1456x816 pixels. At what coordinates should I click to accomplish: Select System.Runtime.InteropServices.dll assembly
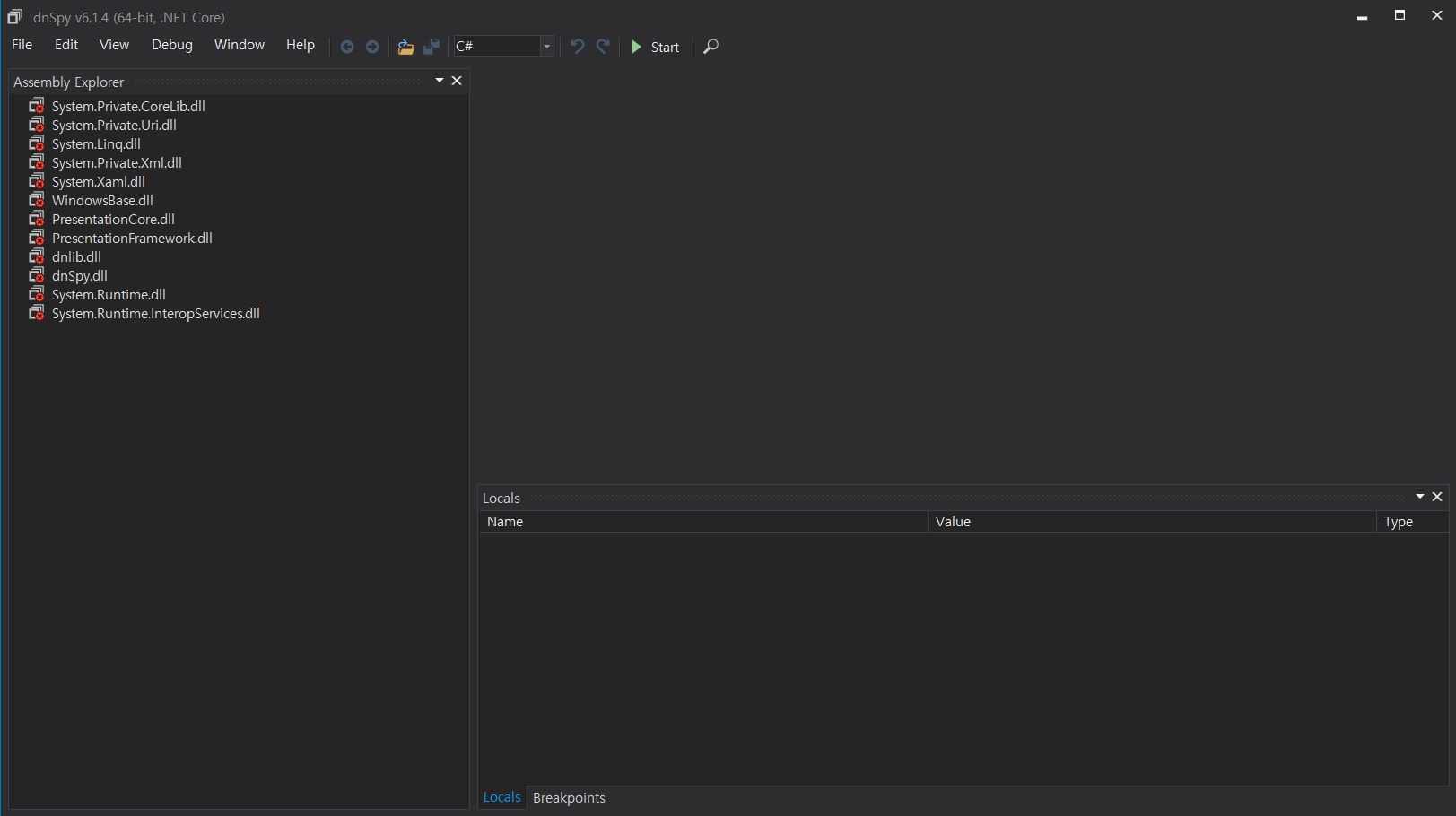(x=156, y=313)
